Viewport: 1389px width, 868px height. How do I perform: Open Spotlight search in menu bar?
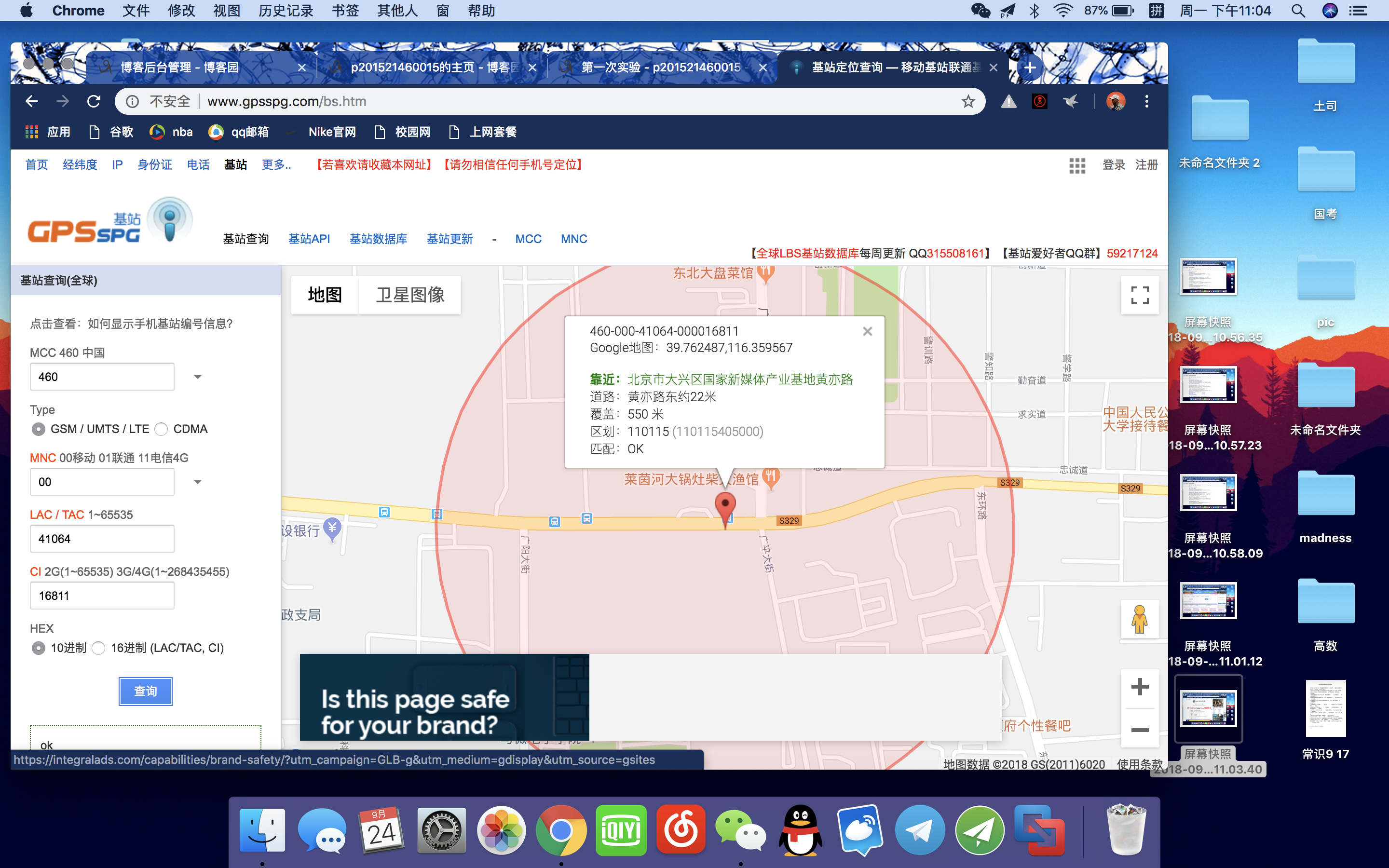pos(1298,10)
